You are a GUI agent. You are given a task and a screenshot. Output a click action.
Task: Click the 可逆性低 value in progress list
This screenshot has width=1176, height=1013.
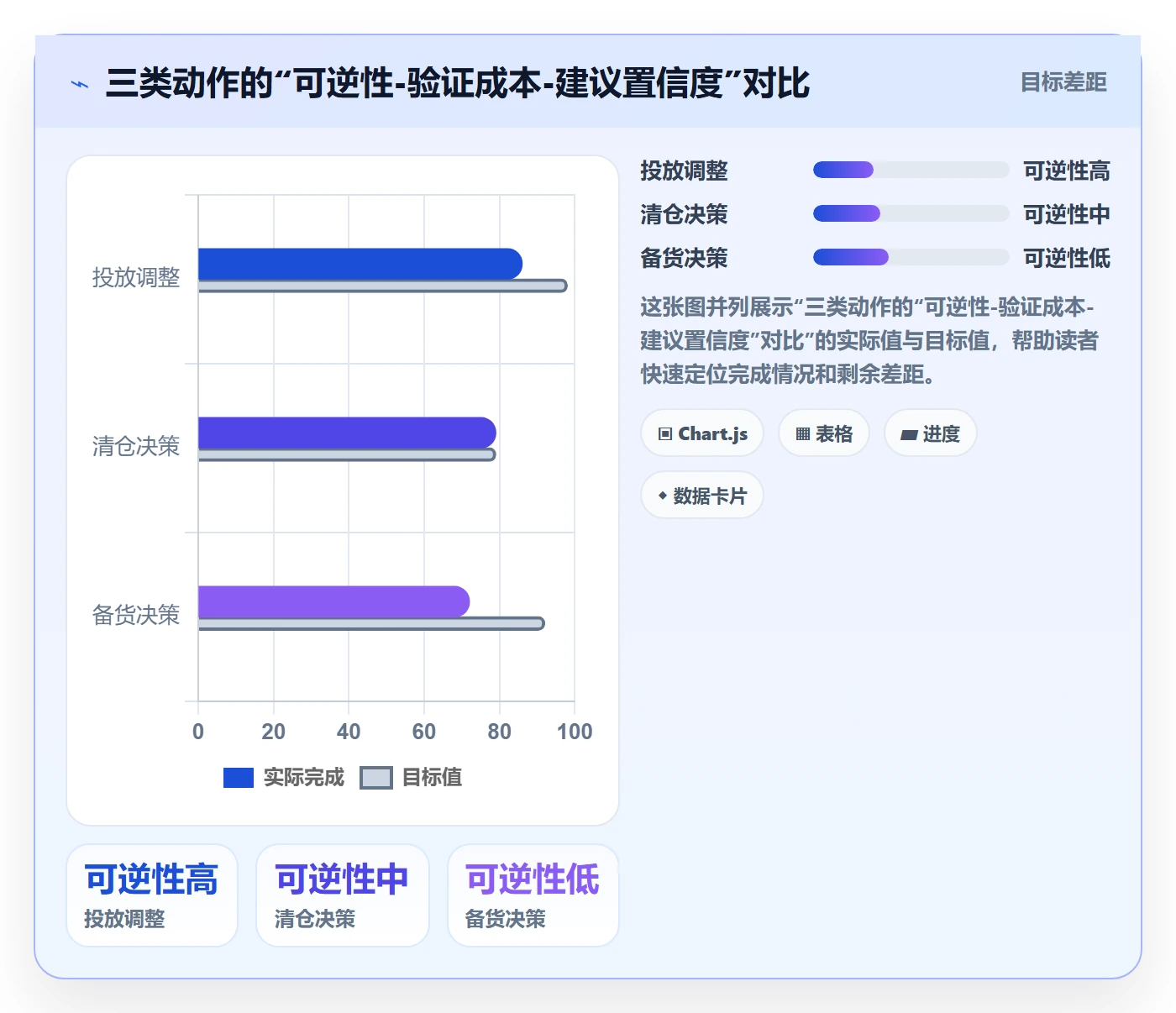coord(1066,258)
